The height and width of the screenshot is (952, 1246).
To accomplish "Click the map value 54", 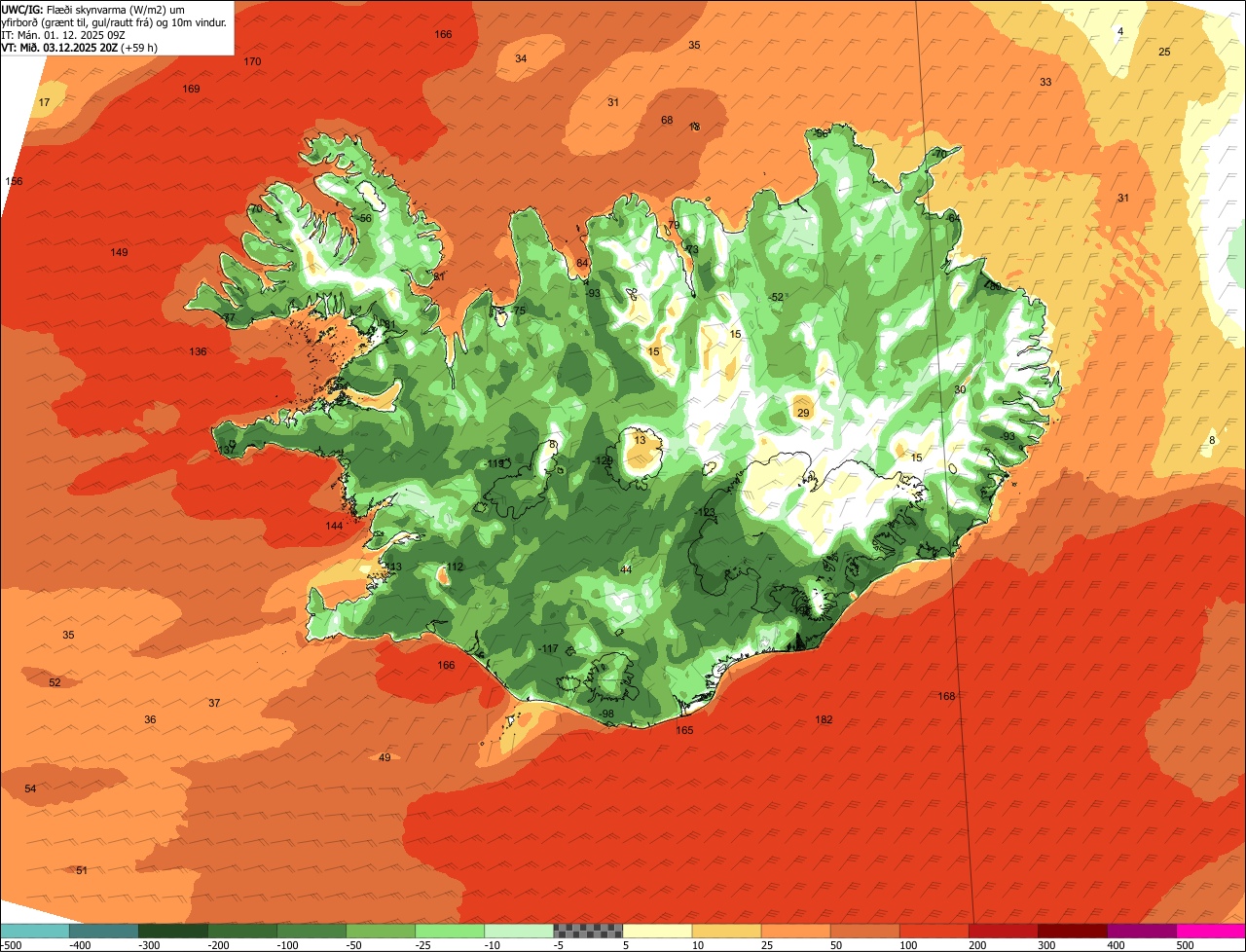I will point(30,788).
